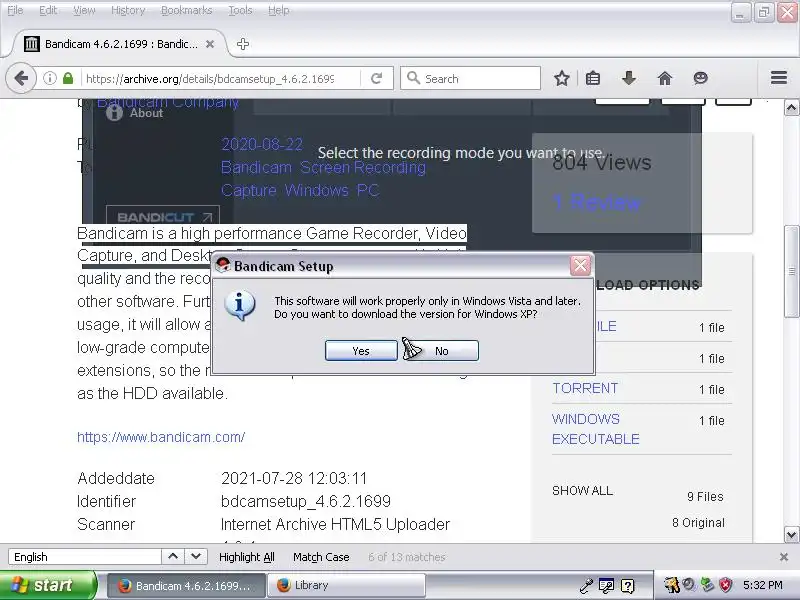
Task: Toggle Match Case in find bar
Action: 321,557
